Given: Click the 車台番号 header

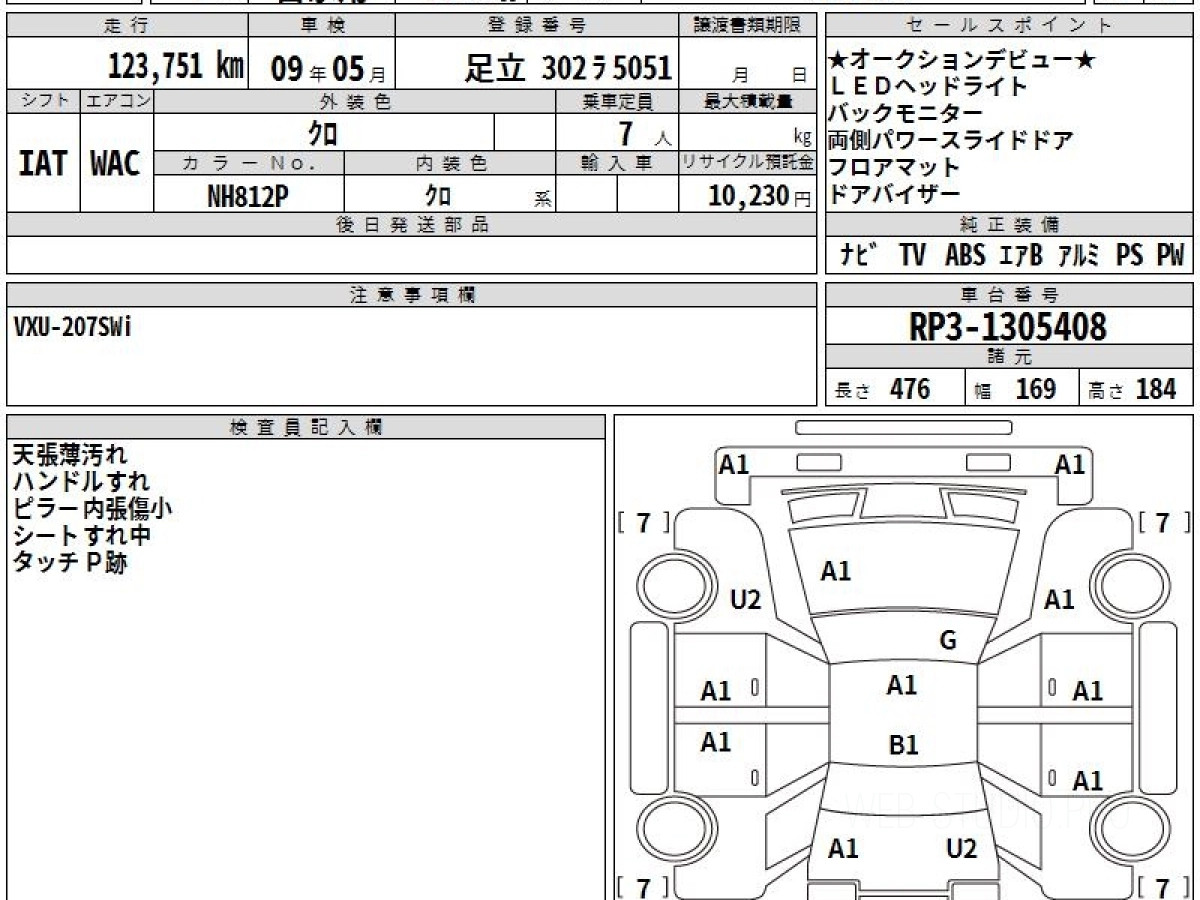Looking at the screenshot, I should [1009, 295].
